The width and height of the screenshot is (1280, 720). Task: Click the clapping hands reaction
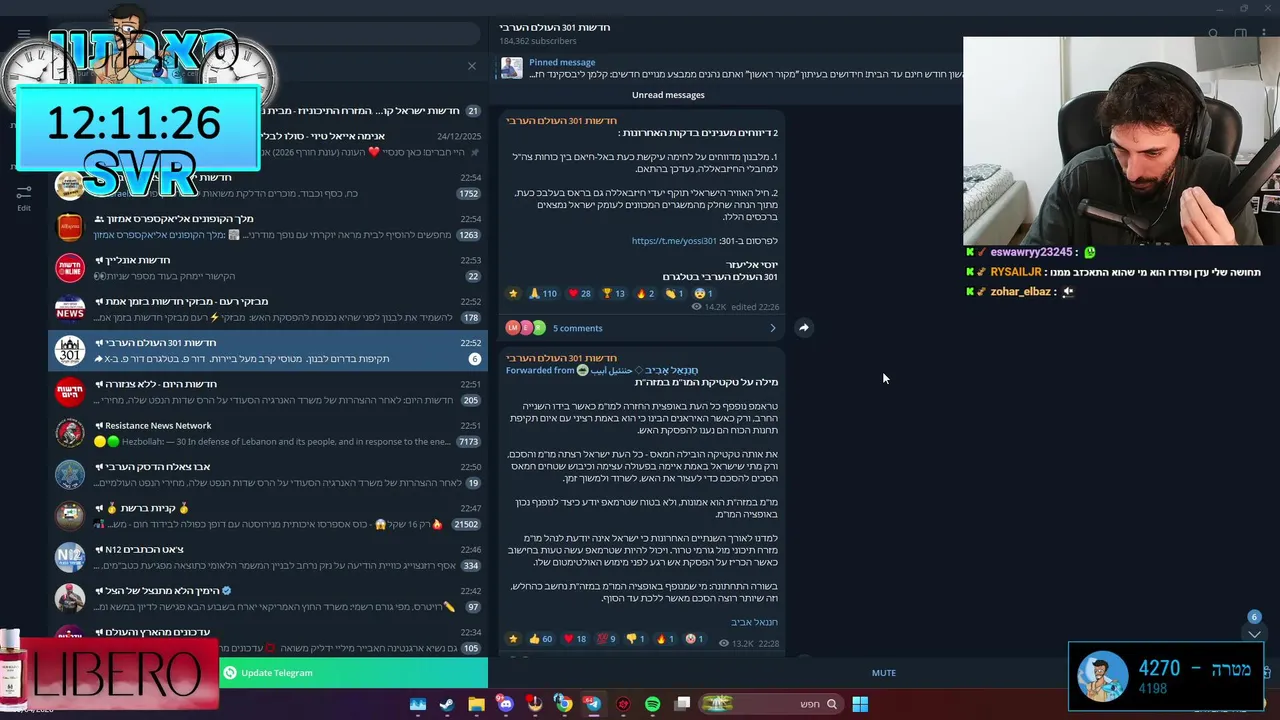675,294
